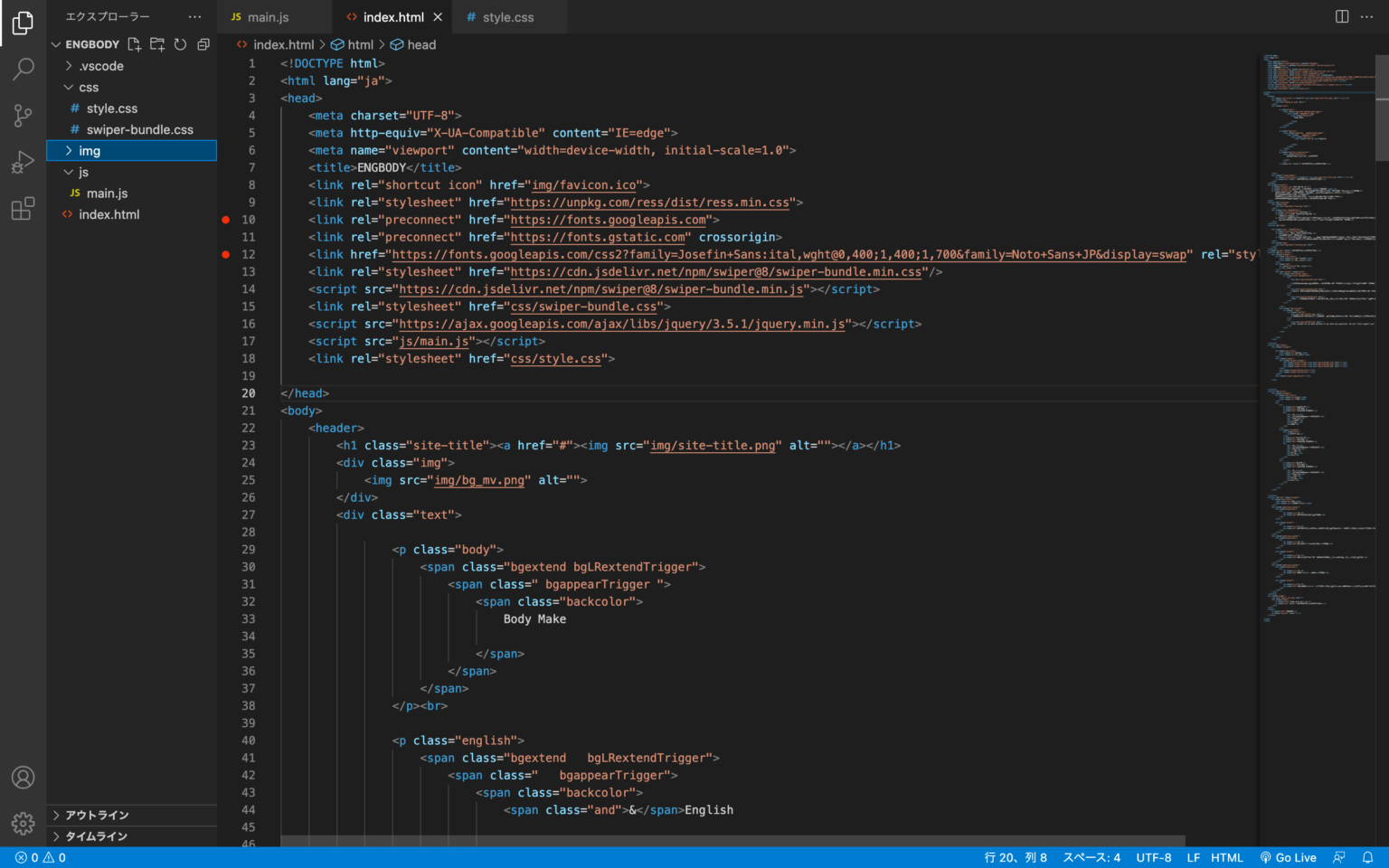Open the Extensions view
The height and width of the screenshot is (868, 1389).
[23, 209]
